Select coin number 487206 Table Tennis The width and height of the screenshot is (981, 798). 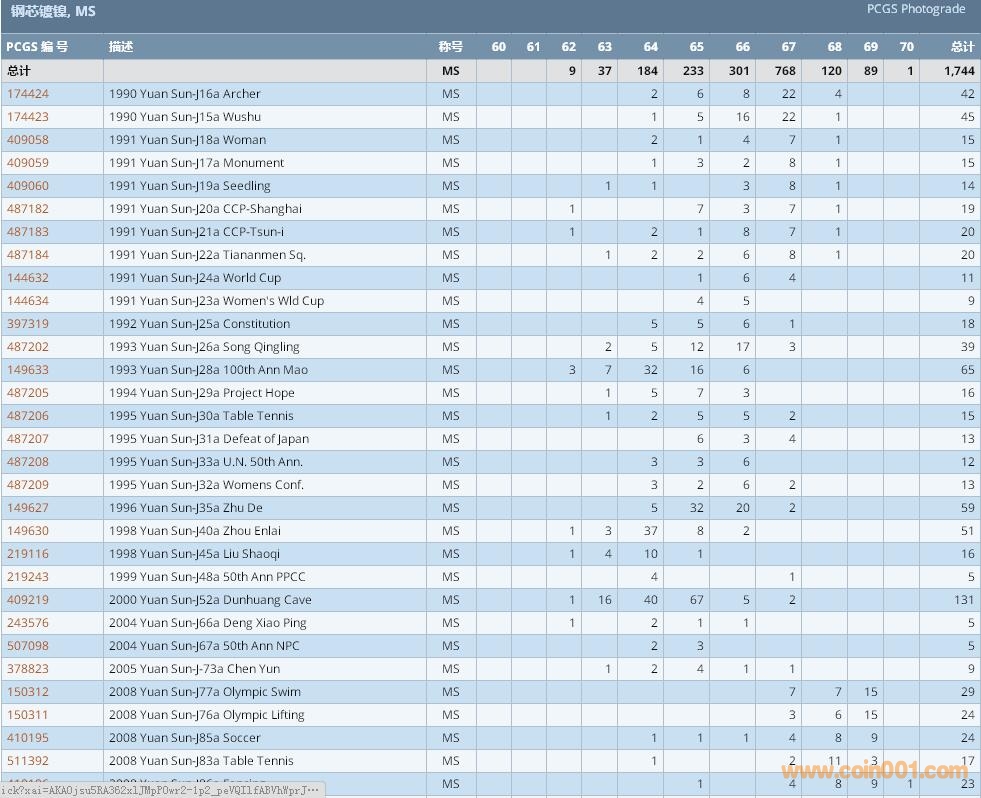(x=28, y=416)
